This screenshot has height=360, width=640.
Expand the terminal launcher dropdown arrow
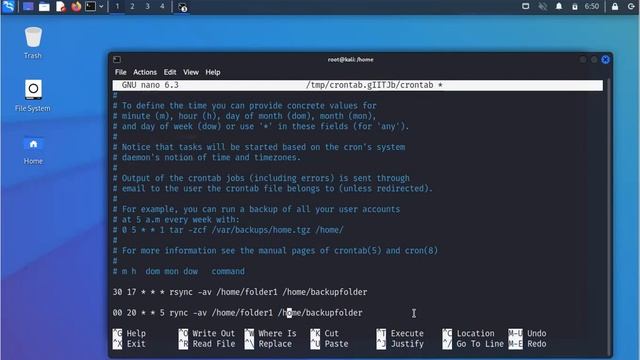coord(101,7)
